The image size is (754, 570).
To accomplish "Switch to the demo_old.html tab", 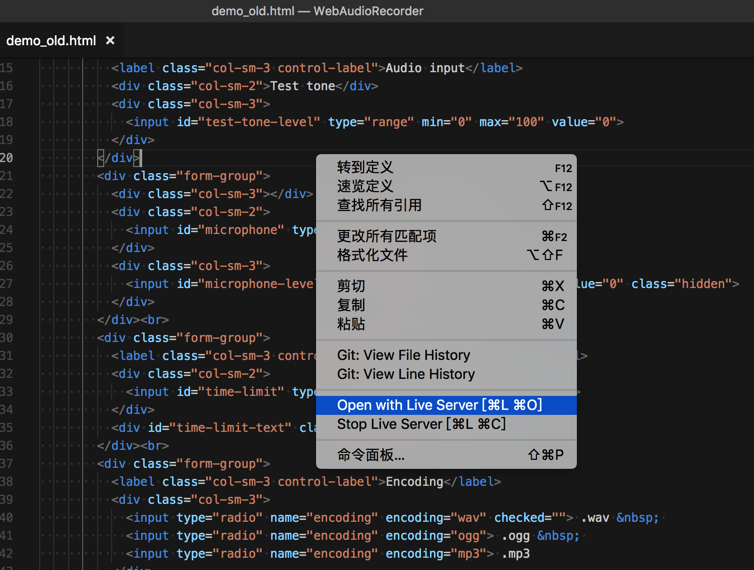I will [51, 41].
